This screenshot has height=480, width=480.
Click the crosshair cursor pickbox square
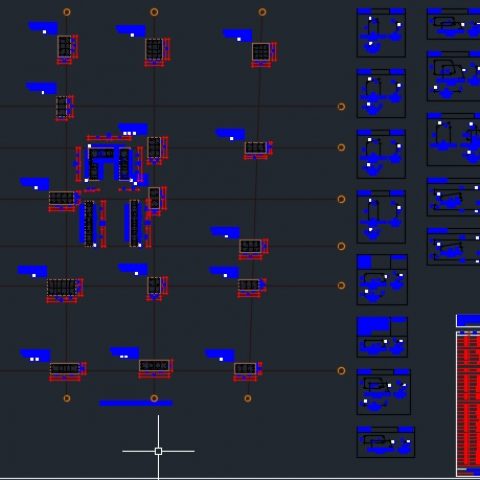(158, 451)
